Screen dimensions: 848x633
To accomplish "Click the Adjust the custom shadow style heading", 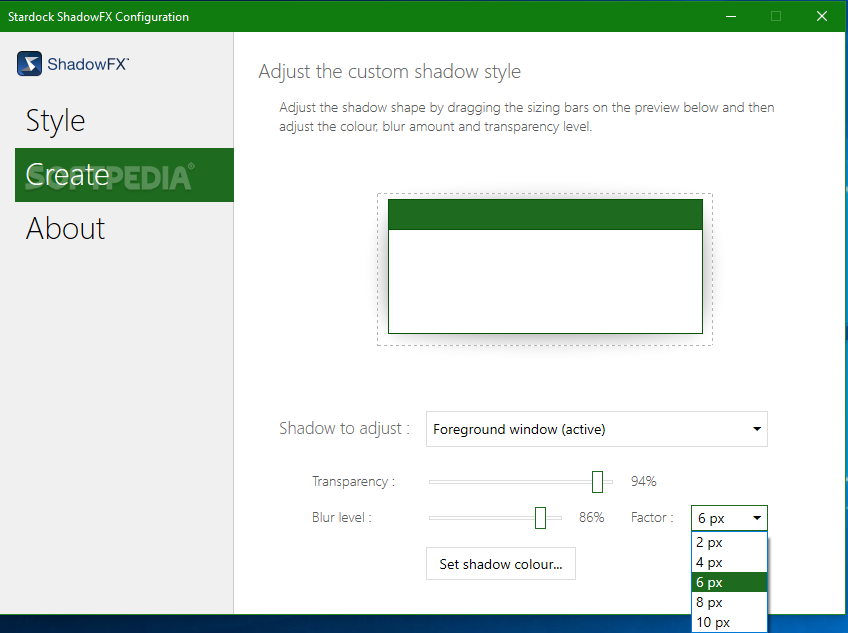I will [x=389, y=71].
